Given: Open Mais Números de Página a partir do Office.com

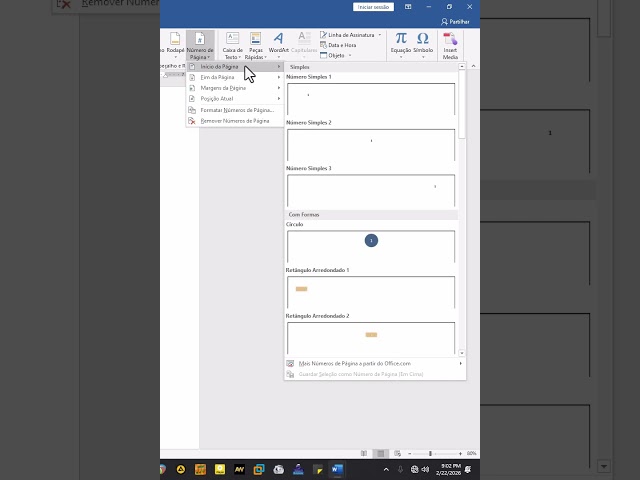Looking at the screenshot, I should [375, 363].
